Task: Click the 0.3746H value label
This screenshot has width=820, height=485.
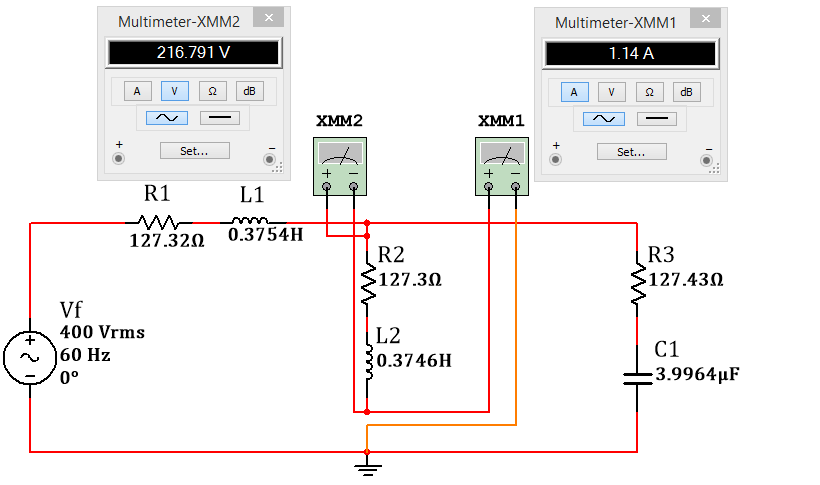Action: (414, 360)
